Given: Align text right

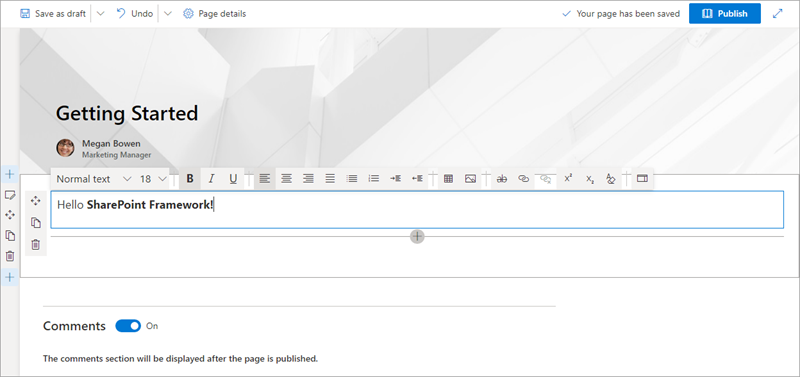Looking at the screenshot, I should [x=308, y=179].
